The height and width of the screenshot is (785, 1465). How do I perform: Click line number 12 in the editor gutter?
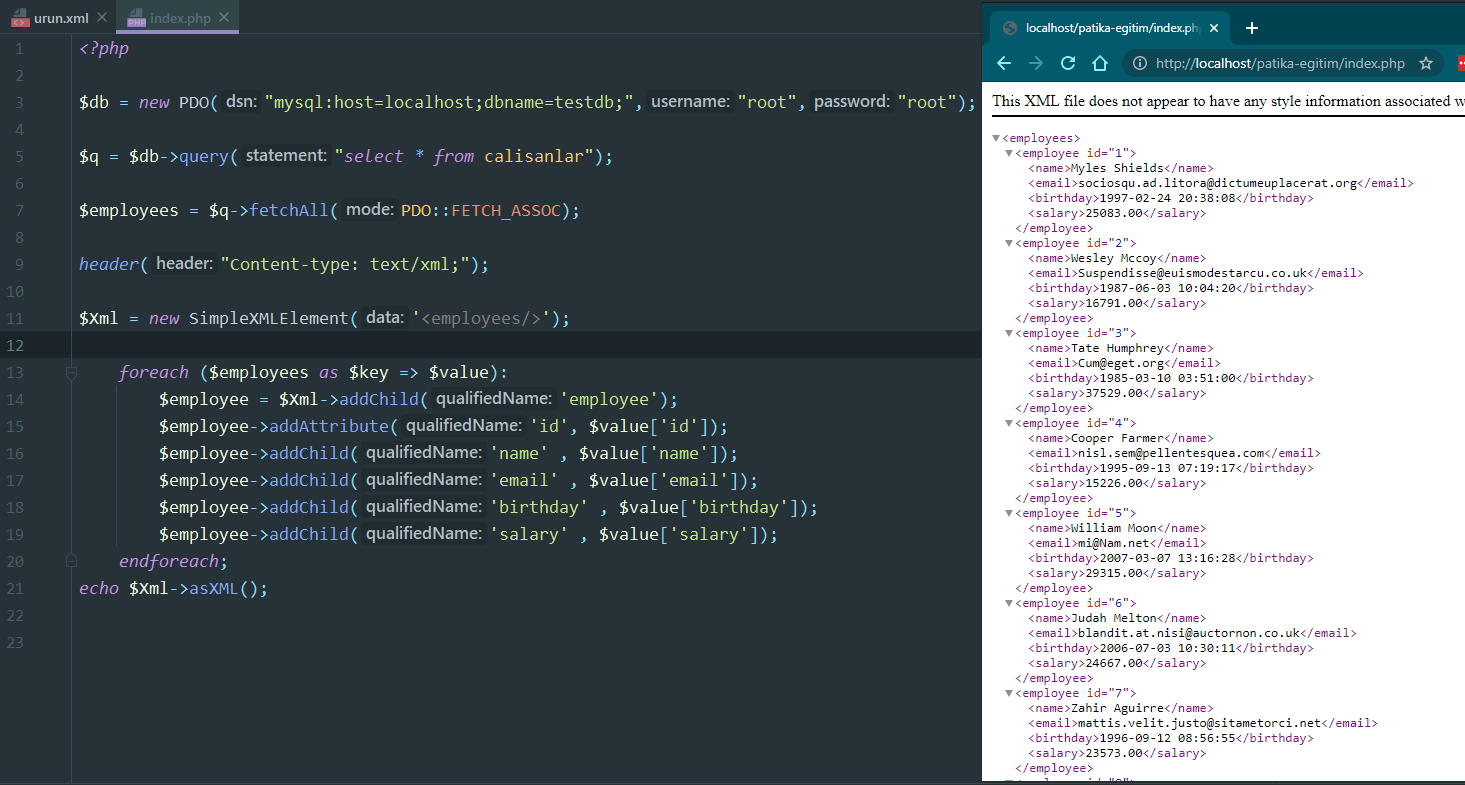(15, 346)
